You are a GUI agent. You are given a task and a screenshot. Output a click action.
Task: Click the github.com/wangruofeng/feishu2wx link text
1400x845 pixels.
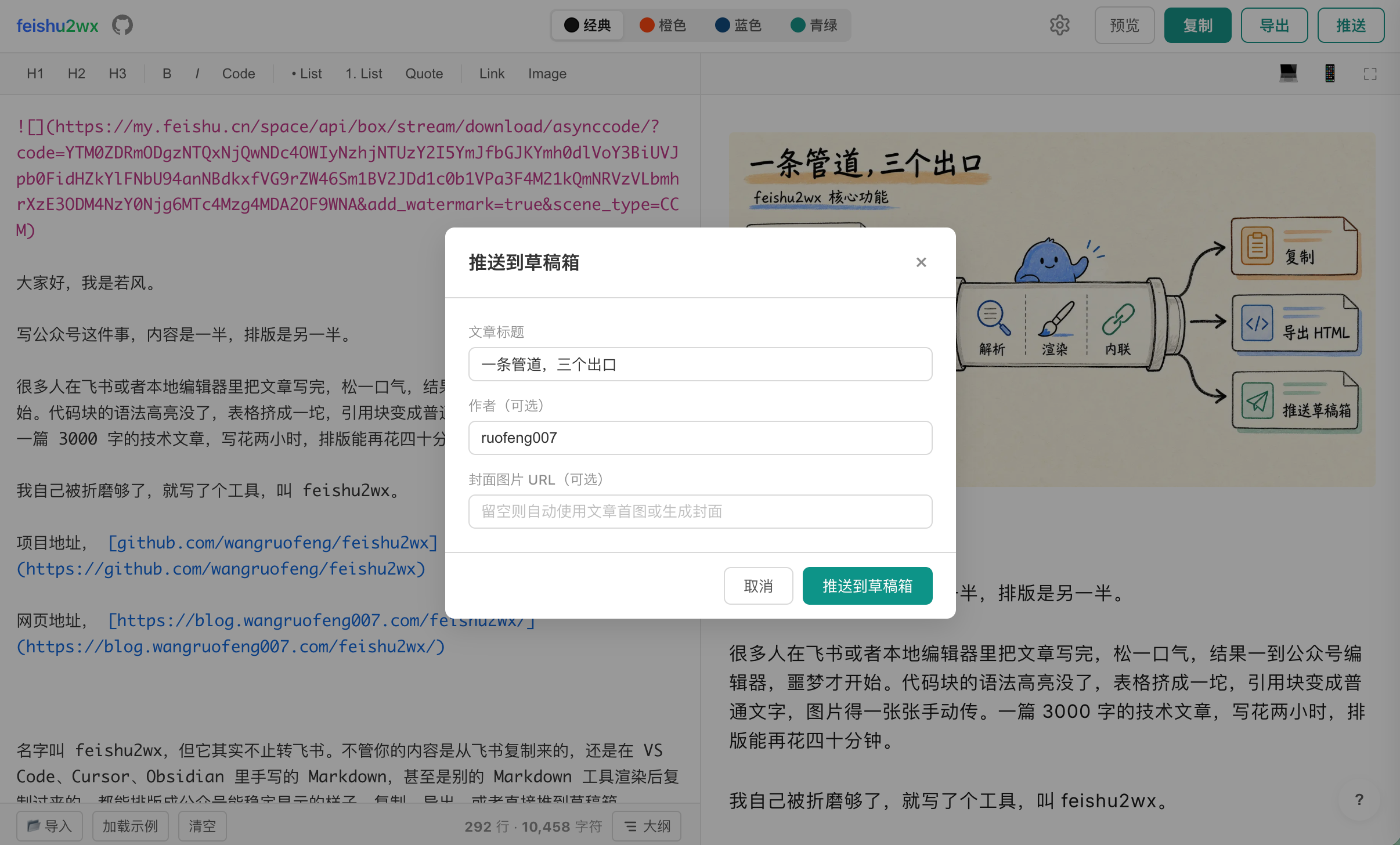click(x=273, y=543)
